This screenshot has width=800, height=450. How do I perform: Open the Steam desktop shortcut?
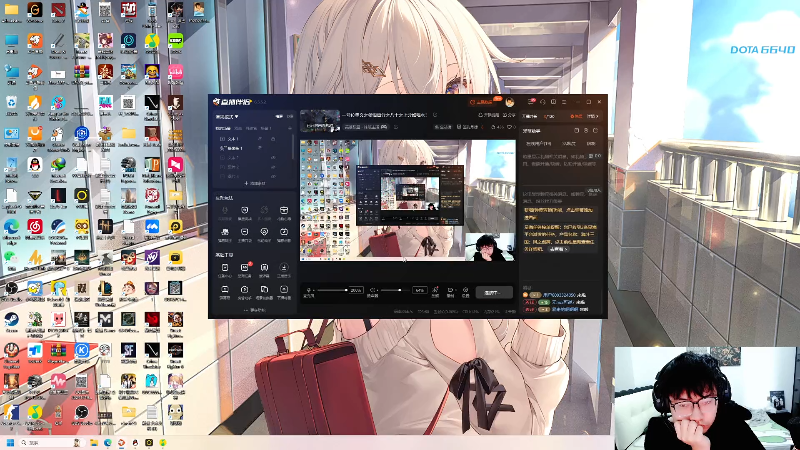tap(11, 321)
